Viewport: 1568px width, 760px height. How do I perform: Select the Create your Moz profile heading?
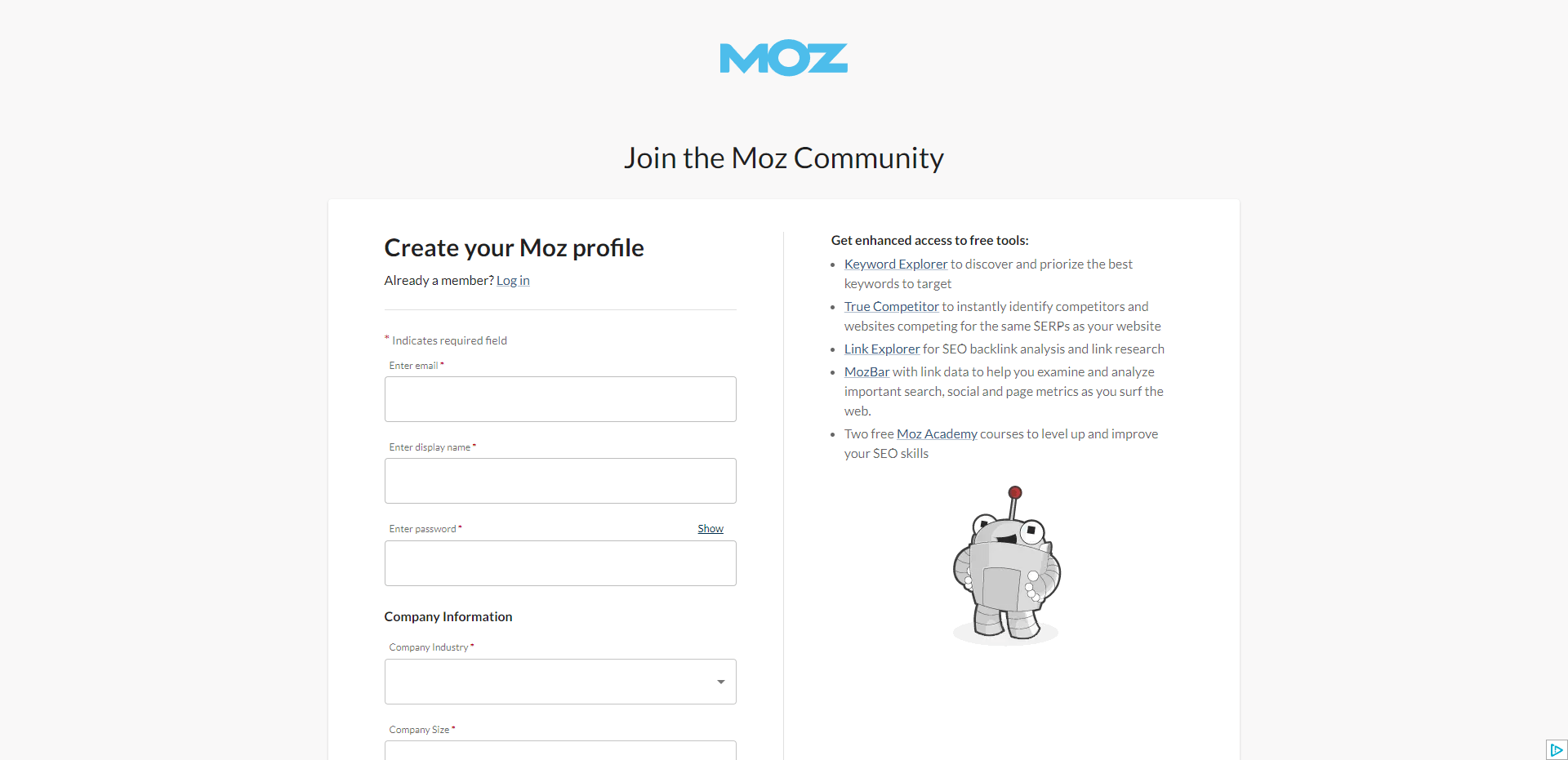514,247
